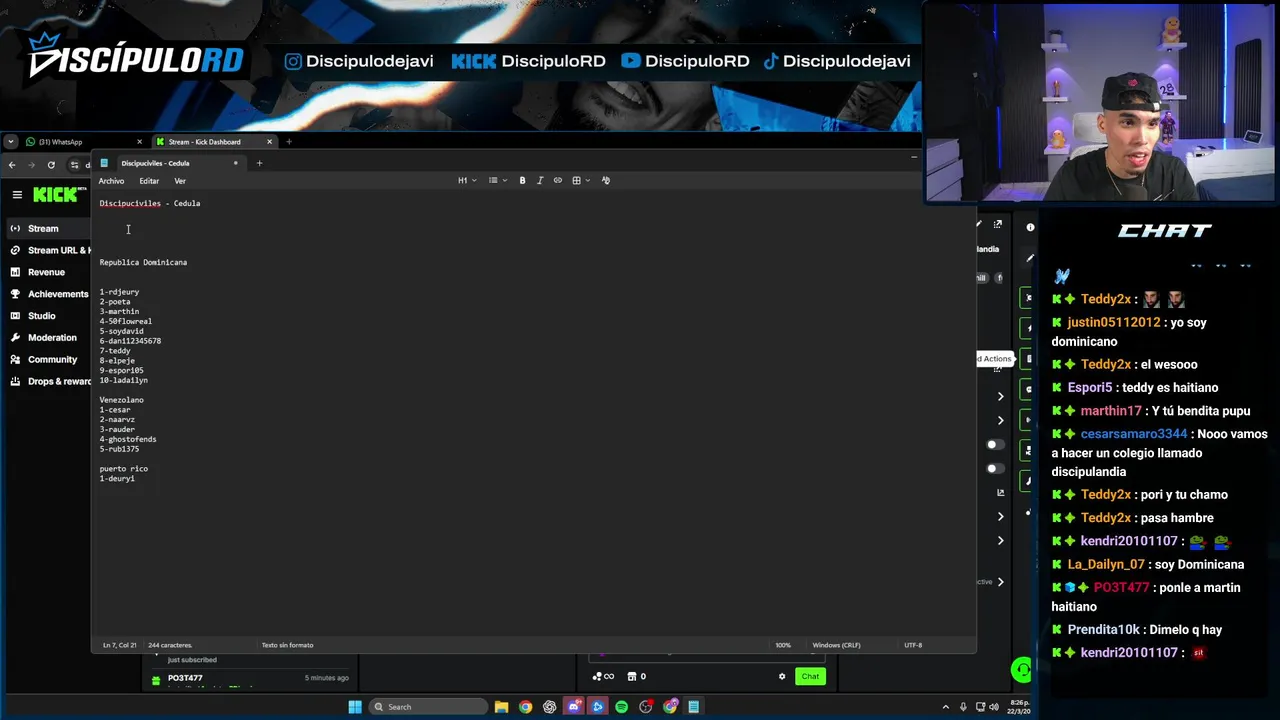
Task: Open Drops & rewards in Kick sidebar
Action: (x=50, y=382)
